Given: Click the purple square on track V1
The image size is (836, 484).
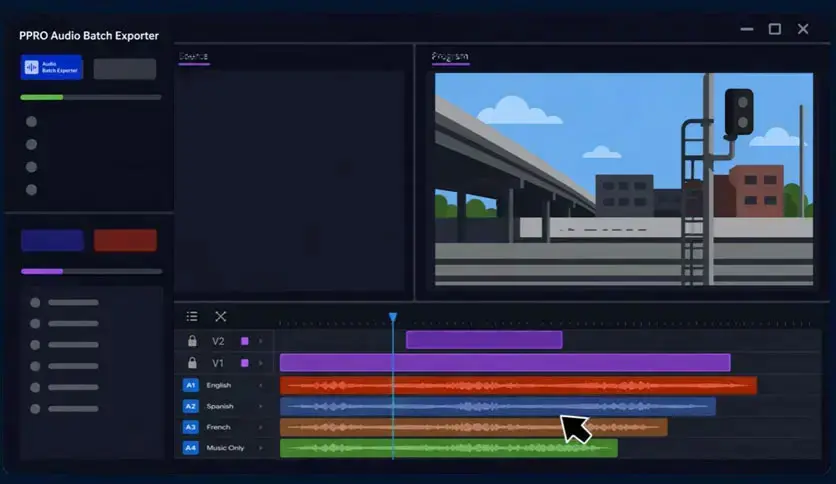Looking at the screenshot, I should coord(245,363).
